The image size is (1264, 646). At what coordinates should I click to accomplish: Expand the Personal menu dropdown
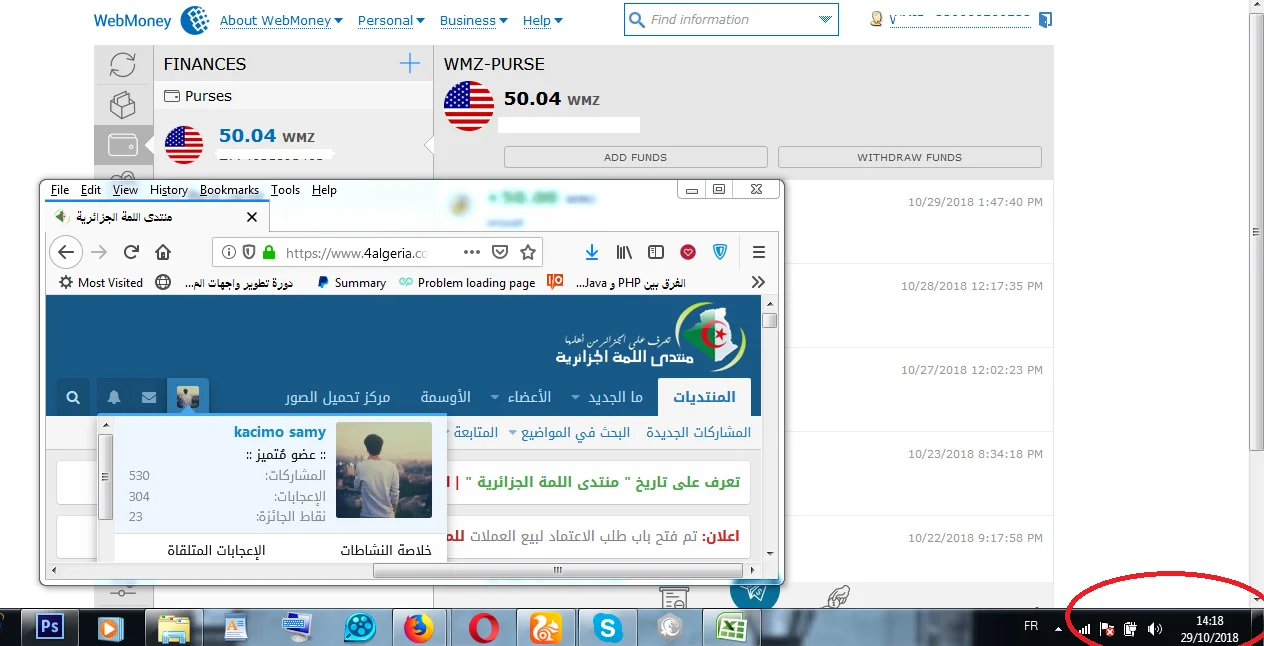(x=390, y=20)
